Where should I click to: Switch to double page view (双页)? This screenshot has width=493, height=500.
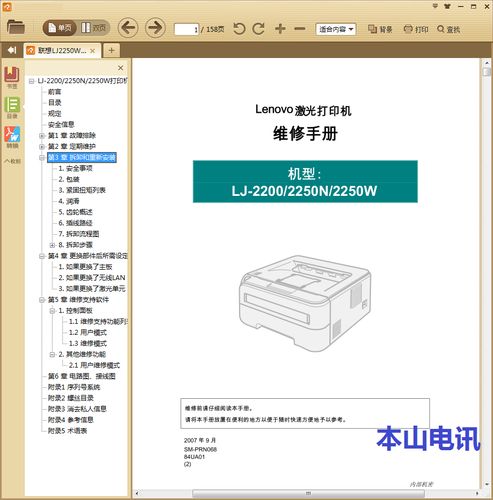pyautogui.click(x=94, y=28)
